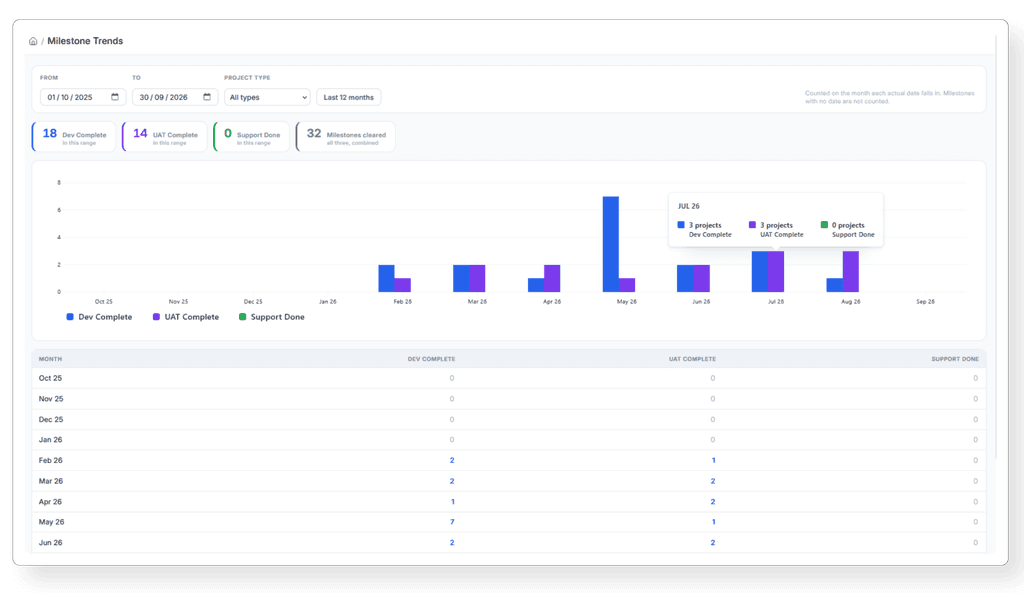
Task: Select the Nov 25 table row label
Action: point(51,399)
